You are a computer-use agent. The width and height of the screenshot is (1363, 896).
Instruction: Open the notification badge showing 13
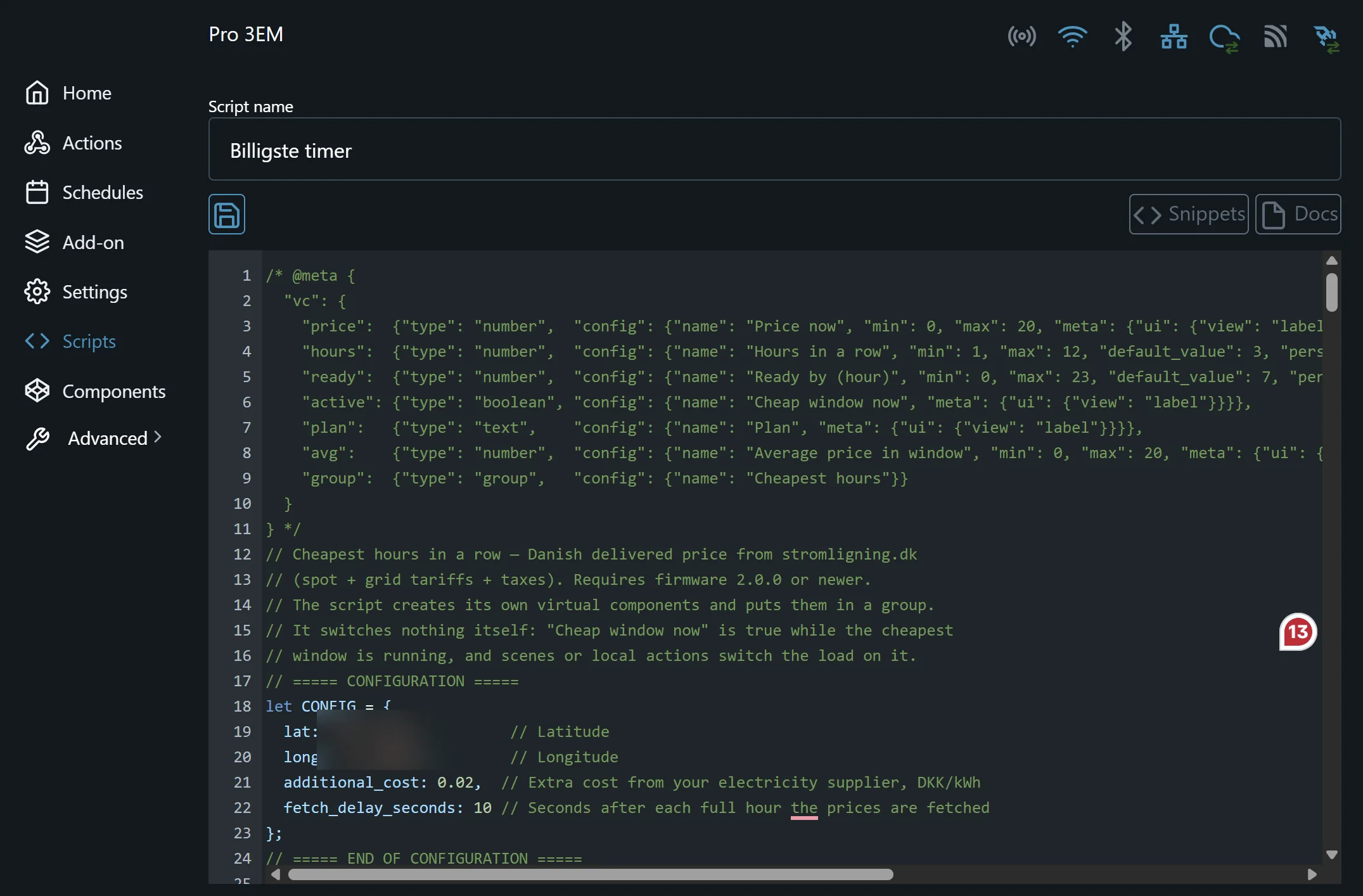tap(1298, 632)
